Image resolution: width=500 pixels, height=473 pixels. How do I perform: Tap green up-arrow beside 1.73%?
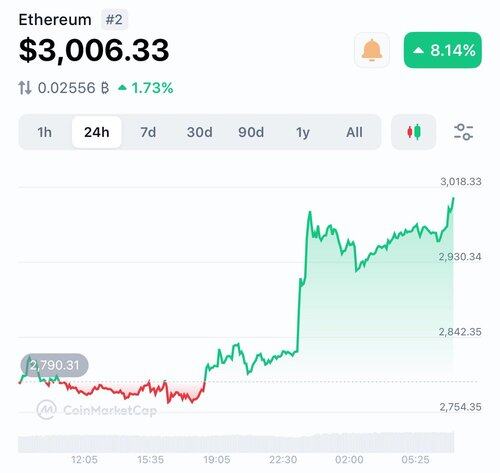coord(122,88)
